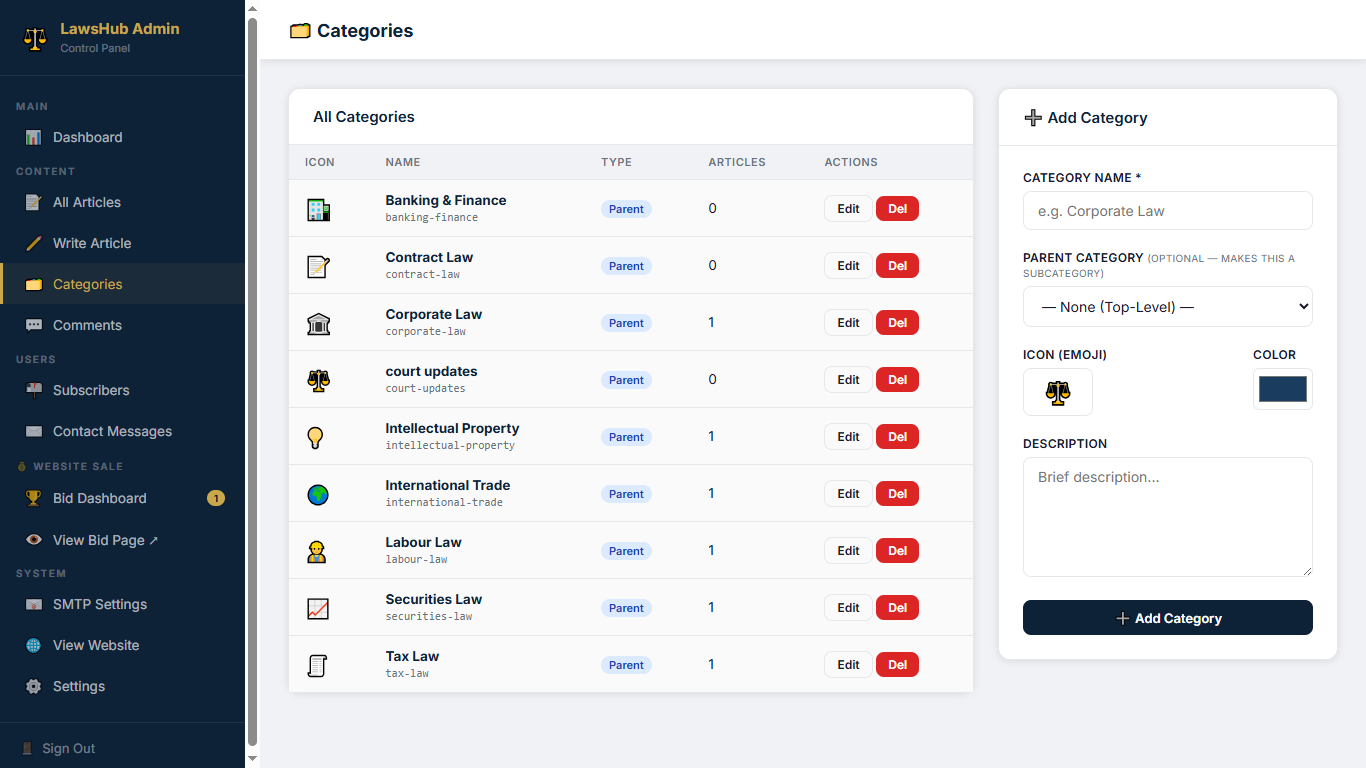Delete the Tax Law category
Image resolution: width=1366 pixels, height=768 pixels.
tap(897, 665)
